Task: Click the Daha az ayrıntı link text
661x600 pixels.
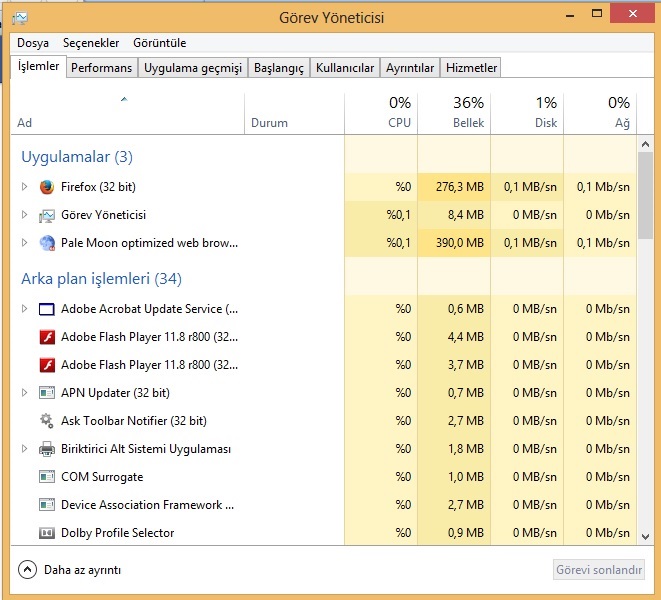Action: coord(83,570)
